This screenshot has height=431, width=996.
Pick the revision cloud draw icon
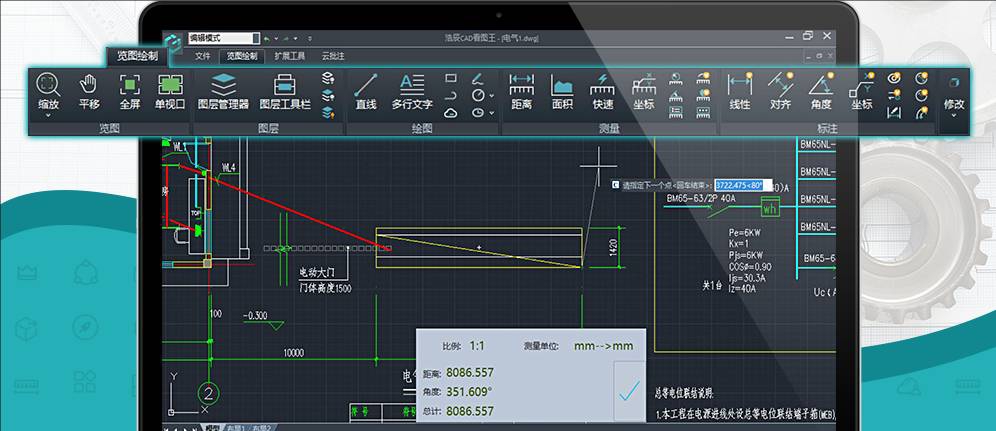(451, 113)
